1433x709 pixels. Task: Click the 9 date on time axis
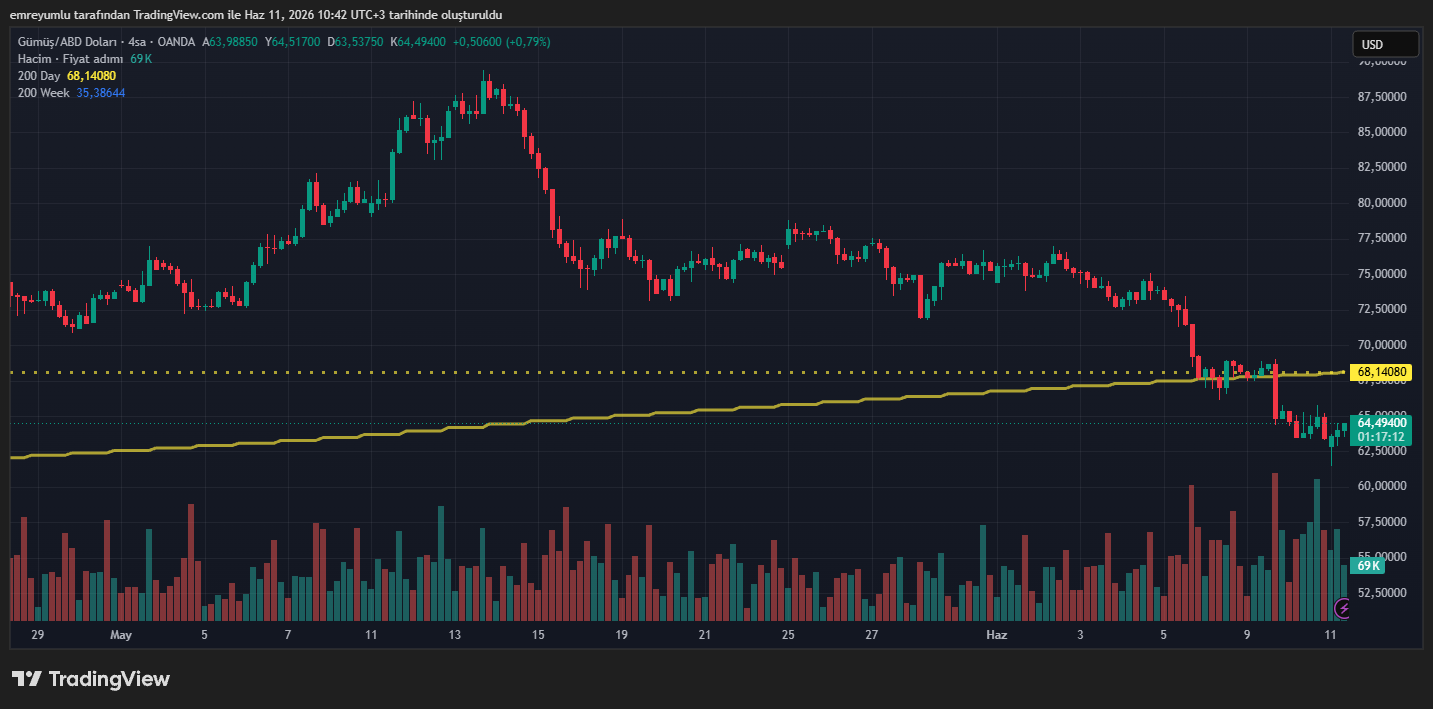coord(1247,635)
